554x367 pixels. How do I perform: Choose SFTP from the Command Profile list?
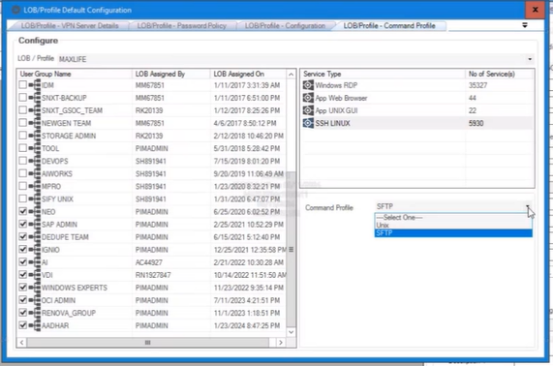click(x=453, y=233)
